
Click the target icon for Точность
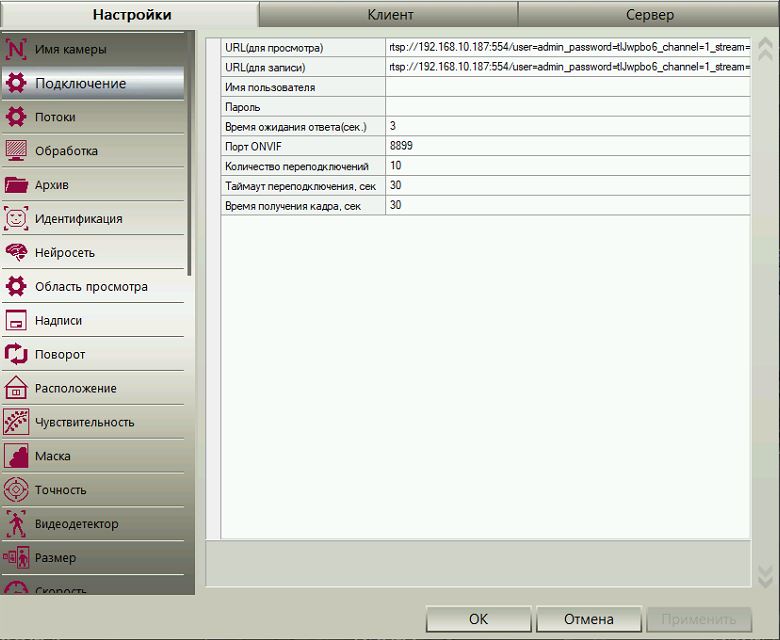[16, 489]
